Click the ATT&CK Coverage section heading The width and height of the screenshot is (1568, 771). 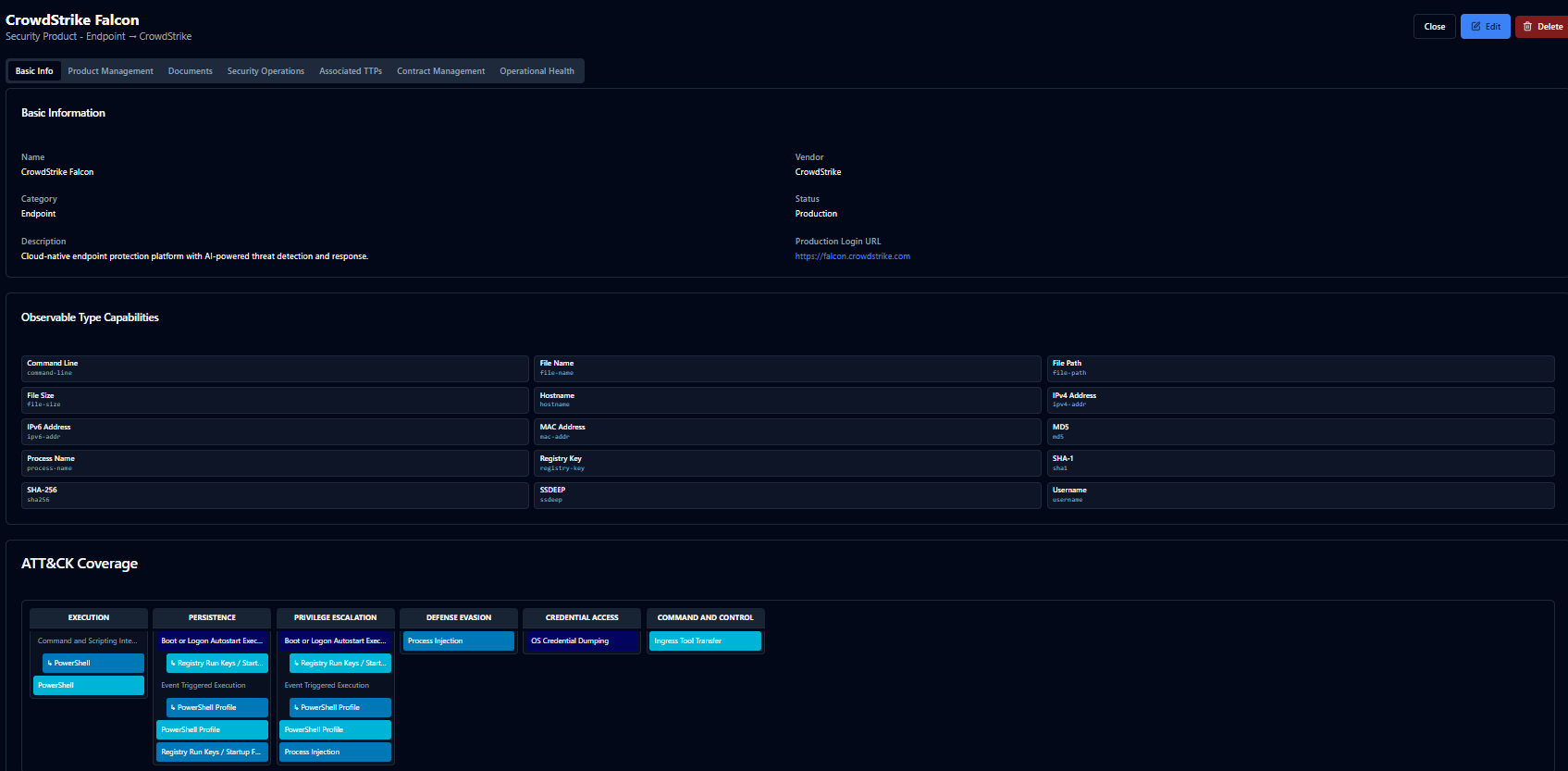tap(80, 564)
